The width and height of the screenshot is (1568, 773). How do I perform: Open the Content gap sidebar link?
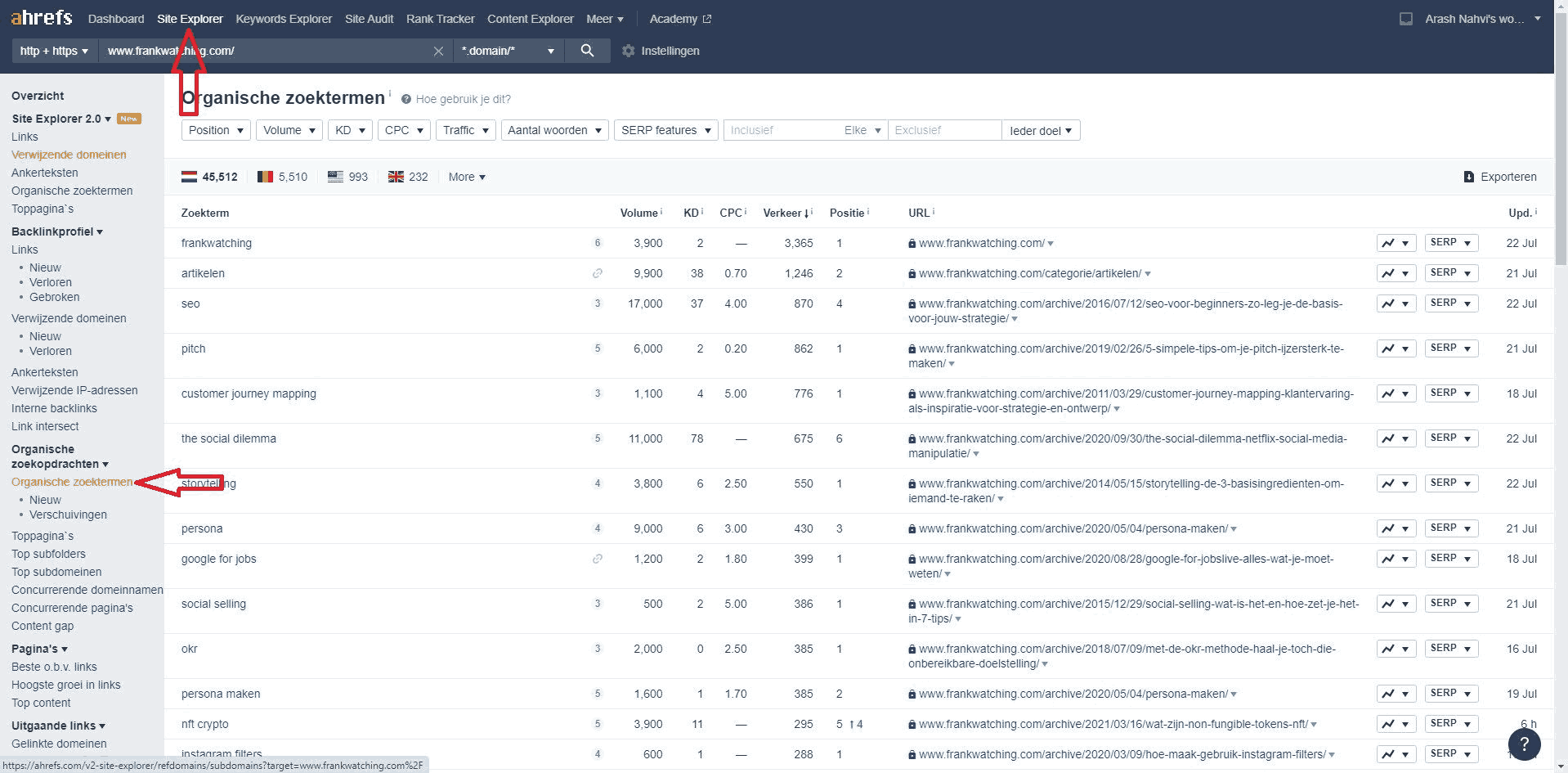(x=43, y=626)
